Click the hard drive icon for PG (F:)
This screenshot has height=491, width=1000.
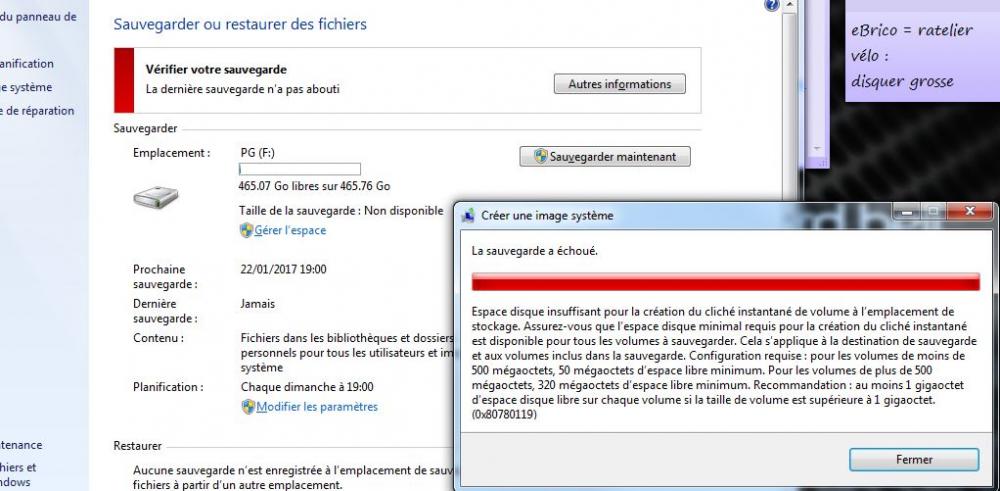(x=156, y=197)
